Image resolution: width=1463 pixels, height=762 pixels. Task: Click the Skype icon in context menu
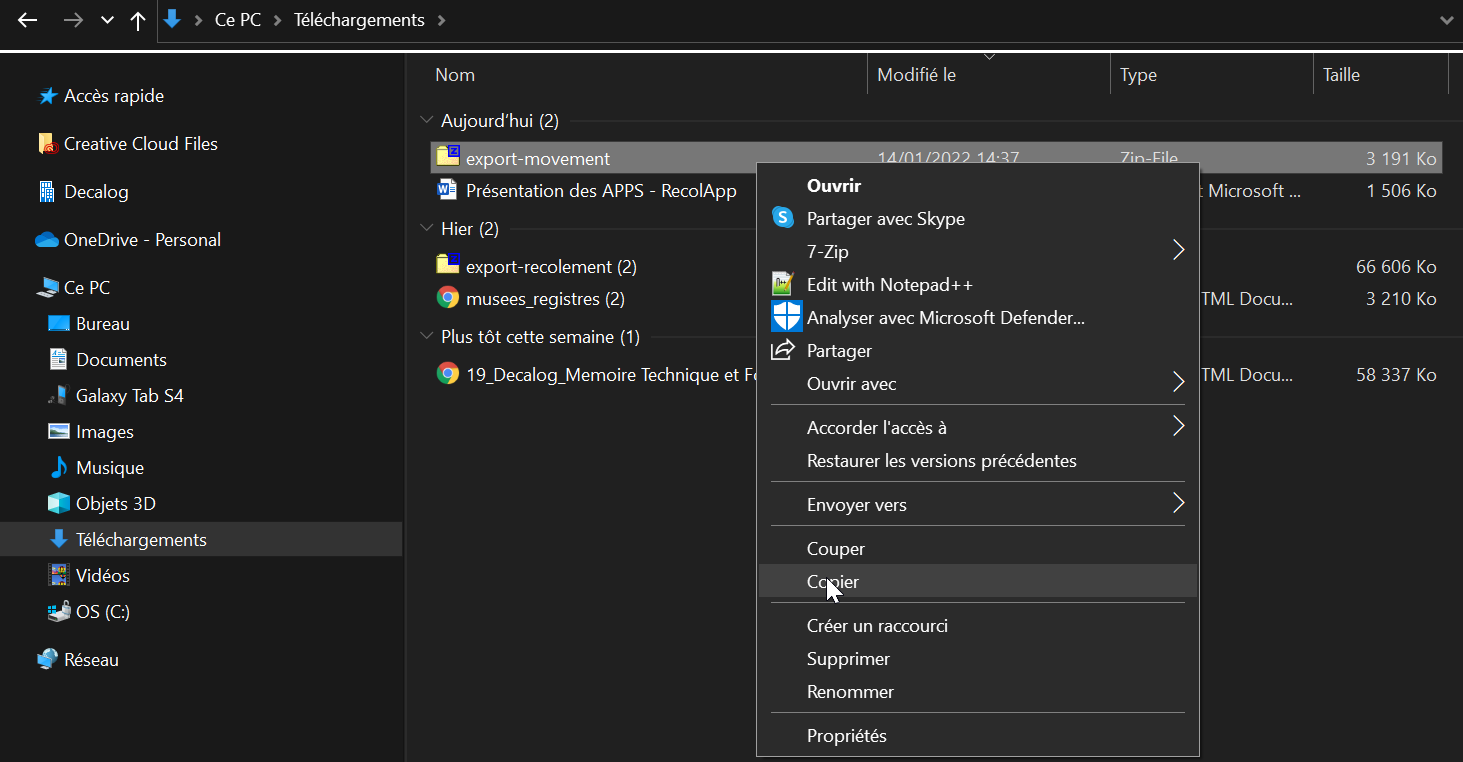pyautogui.click(x=782, y=218)
